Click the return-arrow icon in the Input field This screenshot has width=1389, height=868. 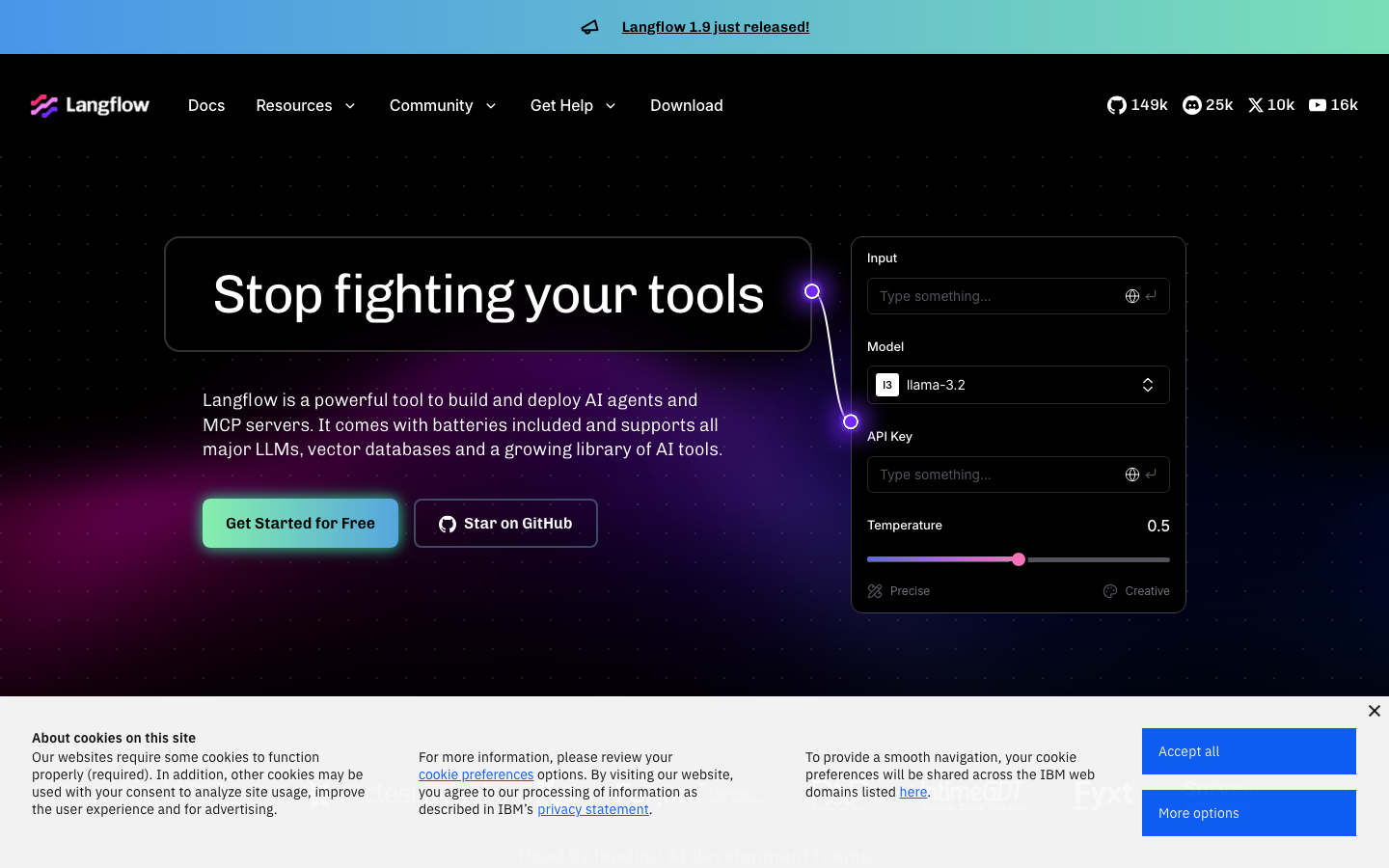[1151, 296]
